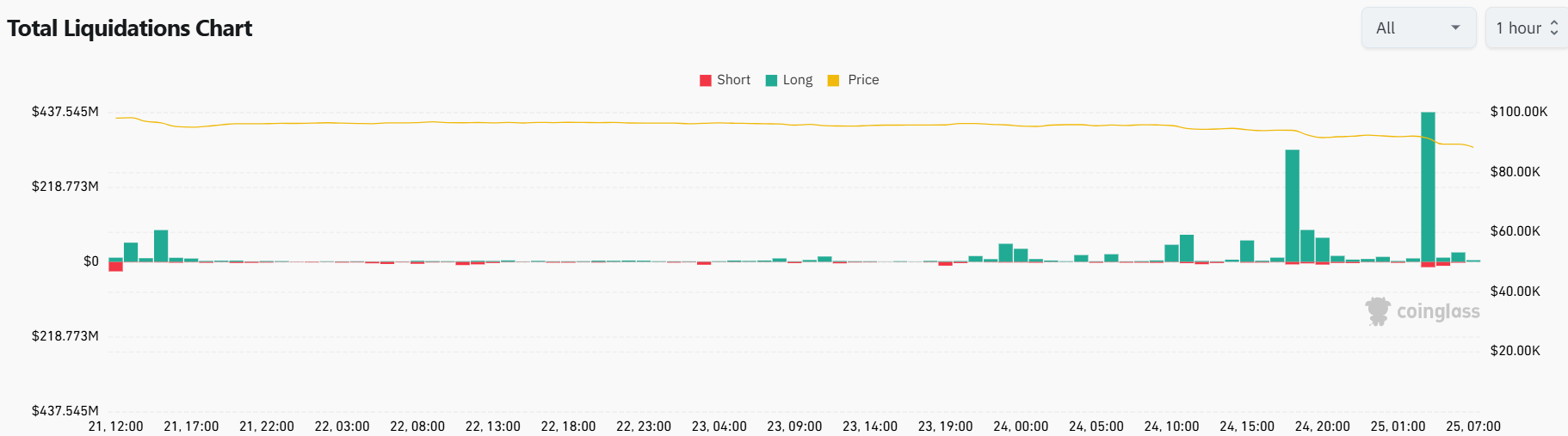
Task: Click the Total Liquidations Chart title
Action: (x=129, y=28)
